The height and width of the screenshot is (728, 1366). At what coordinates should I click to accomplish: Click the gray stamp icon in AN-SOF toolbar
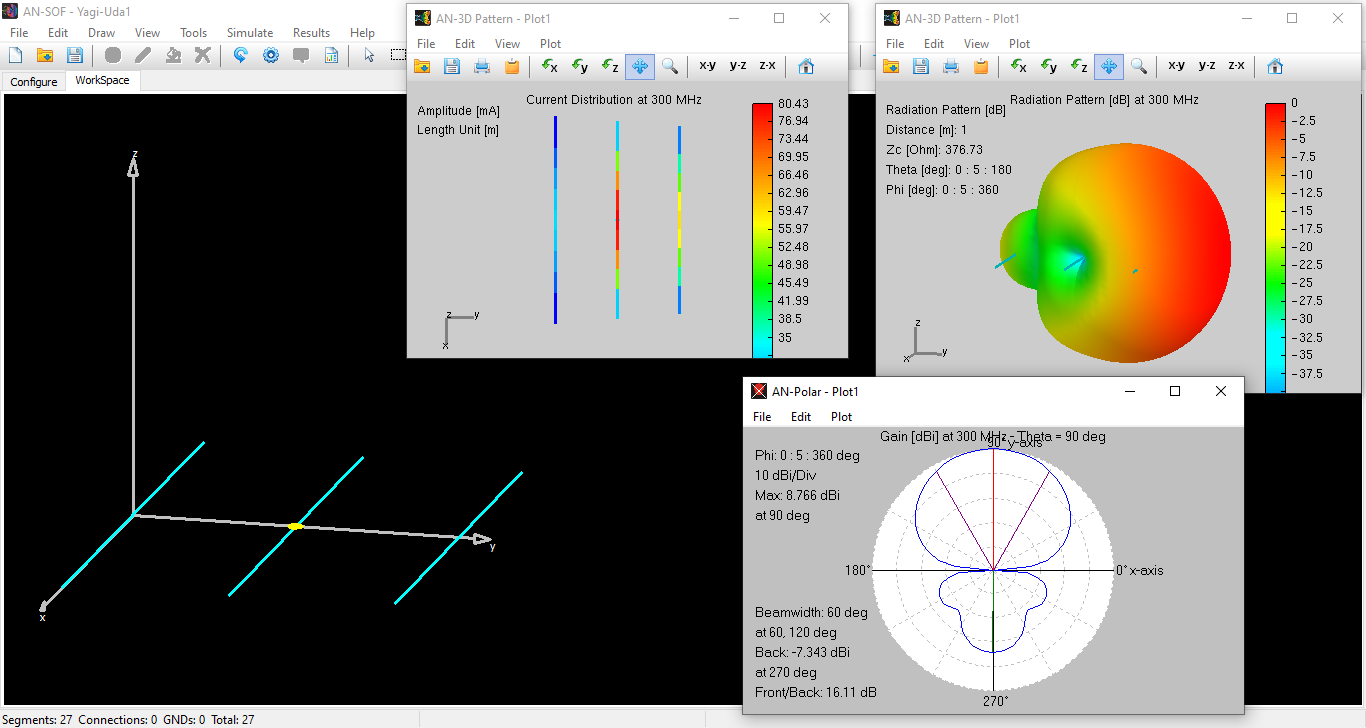pyautogui.click(x=173, y=55)
